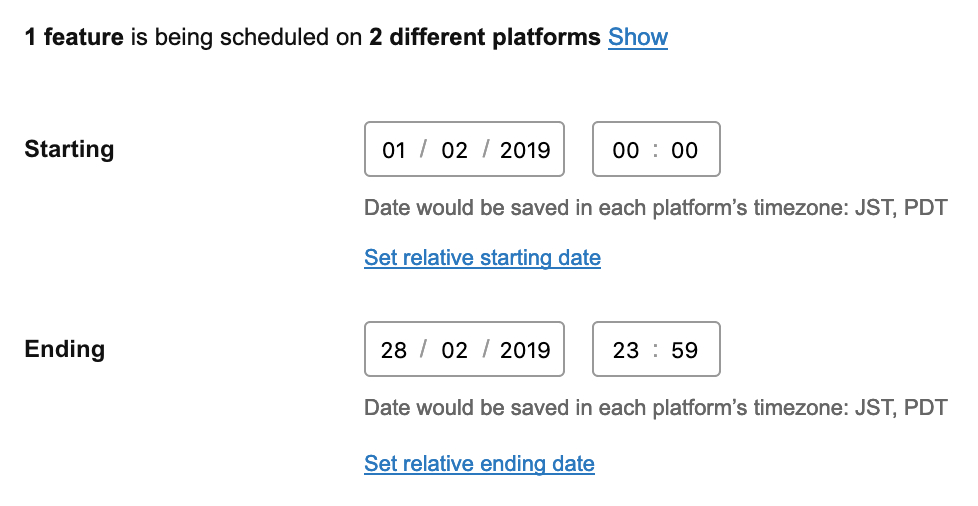The image size is (978, 506).
Task: Open Set relative ending date link
Action: (x=479, y=464)
